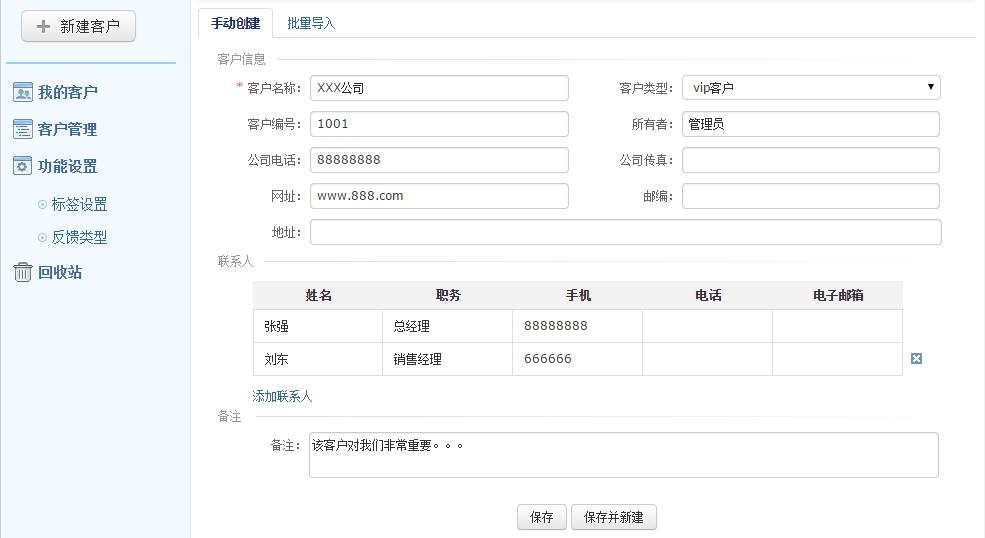The width and height of the screenshot is (985, 538).
Task: Click the 回收站 trash can icon
Action: pyautogui.click(x=23, y=272)
